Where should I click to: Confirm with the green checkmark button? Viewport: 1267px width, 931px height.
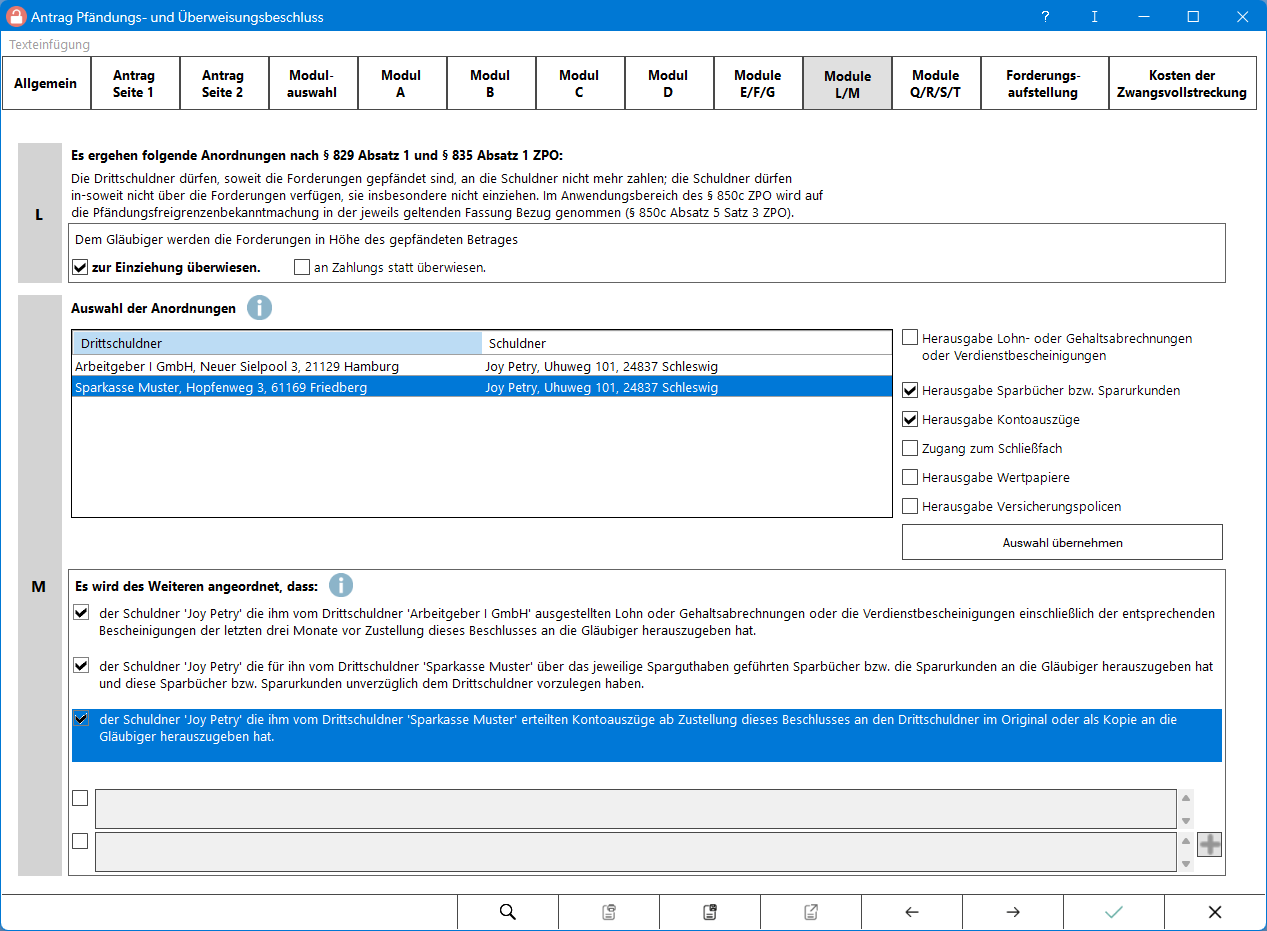pyautogui.click(x=1114, y=912)
